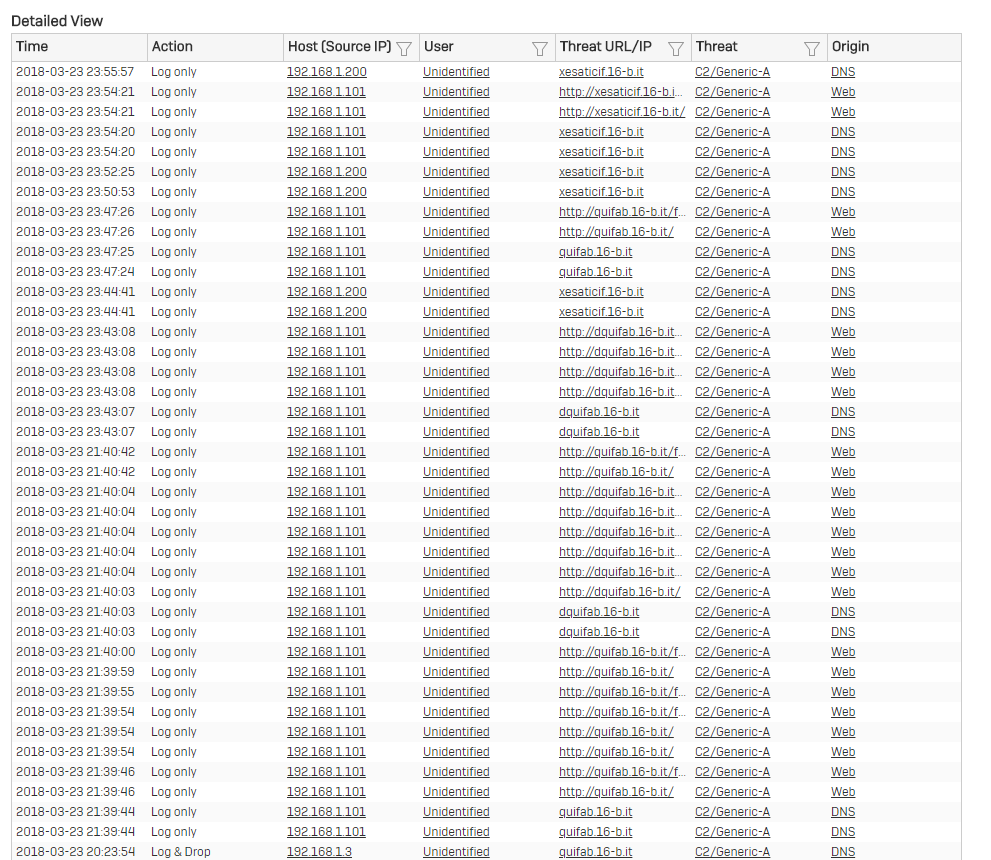The height and width of the screenshot is (860, 991).
Task: Open xesaticif.16-b.it link in the 23:50:53 row
Action: pos(601,192)
